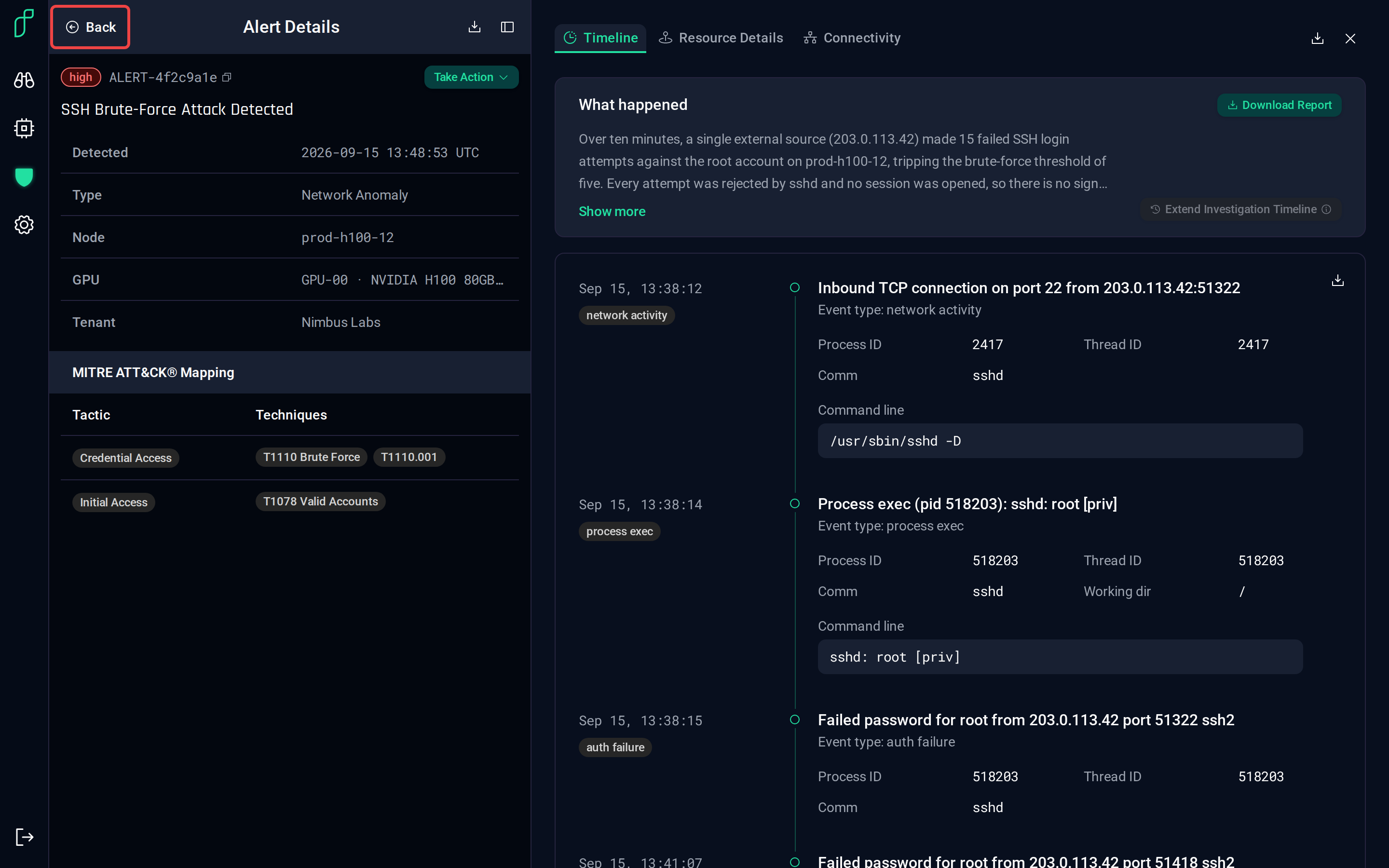
Task: Open the T1110 Brute Force technique
Action: [311, 457]
